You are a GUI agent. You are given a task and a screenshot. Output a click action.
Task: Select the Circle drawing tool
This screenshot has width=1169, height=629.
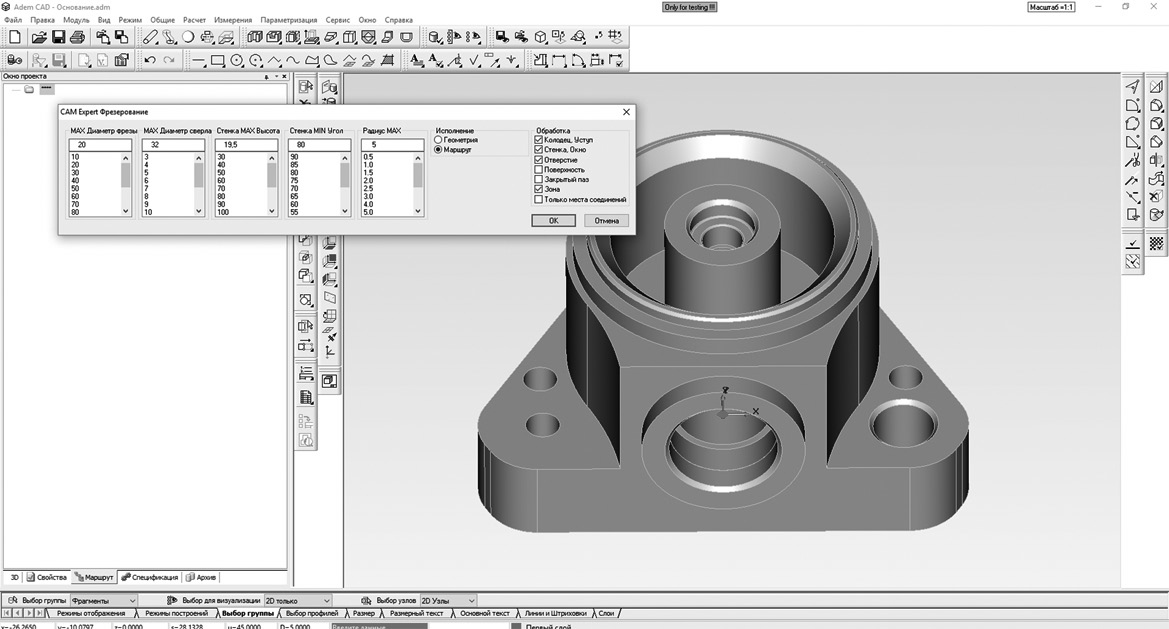point(237,60)
